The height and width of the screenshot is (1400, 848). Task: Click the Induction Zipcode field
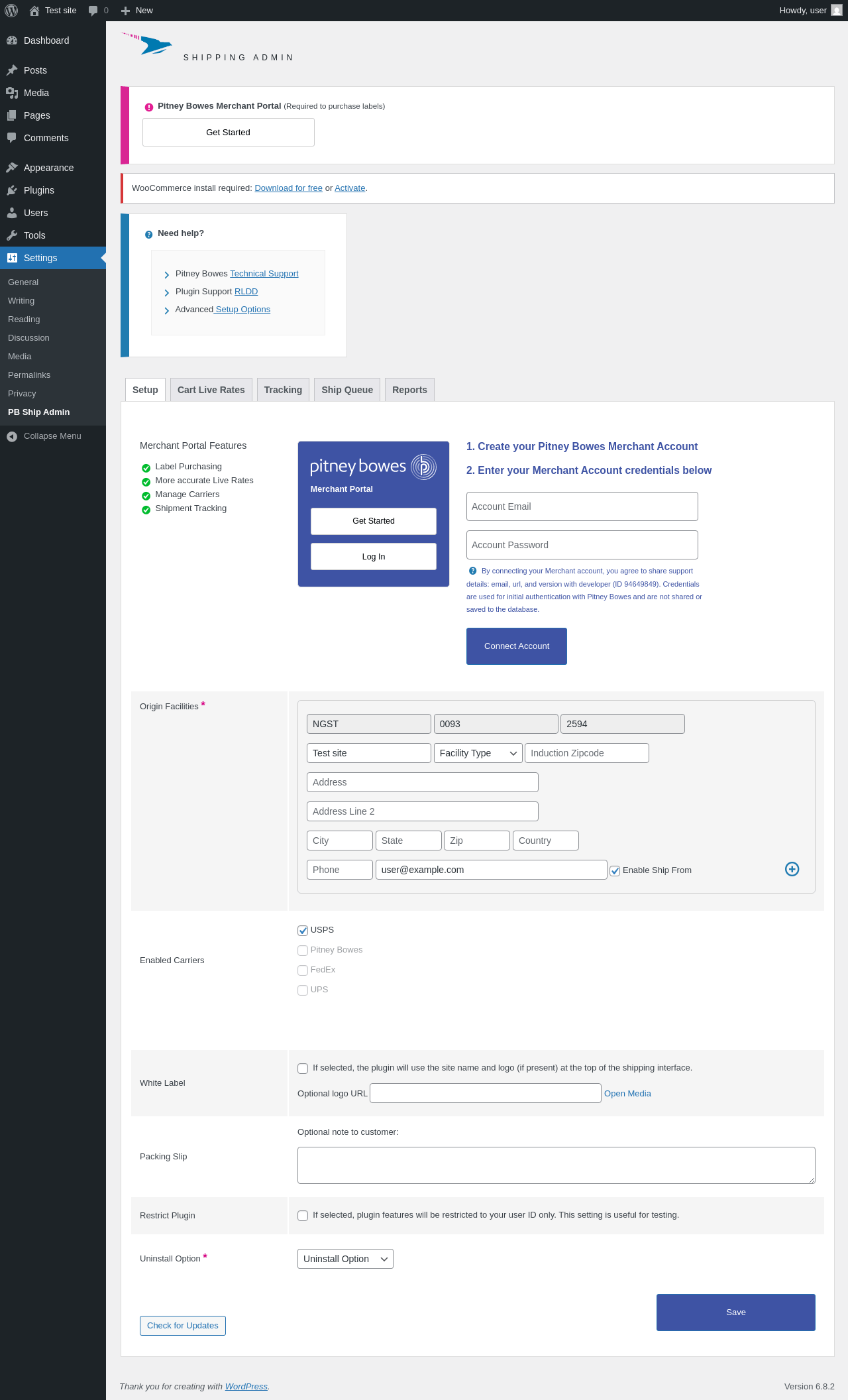[587, 753]
